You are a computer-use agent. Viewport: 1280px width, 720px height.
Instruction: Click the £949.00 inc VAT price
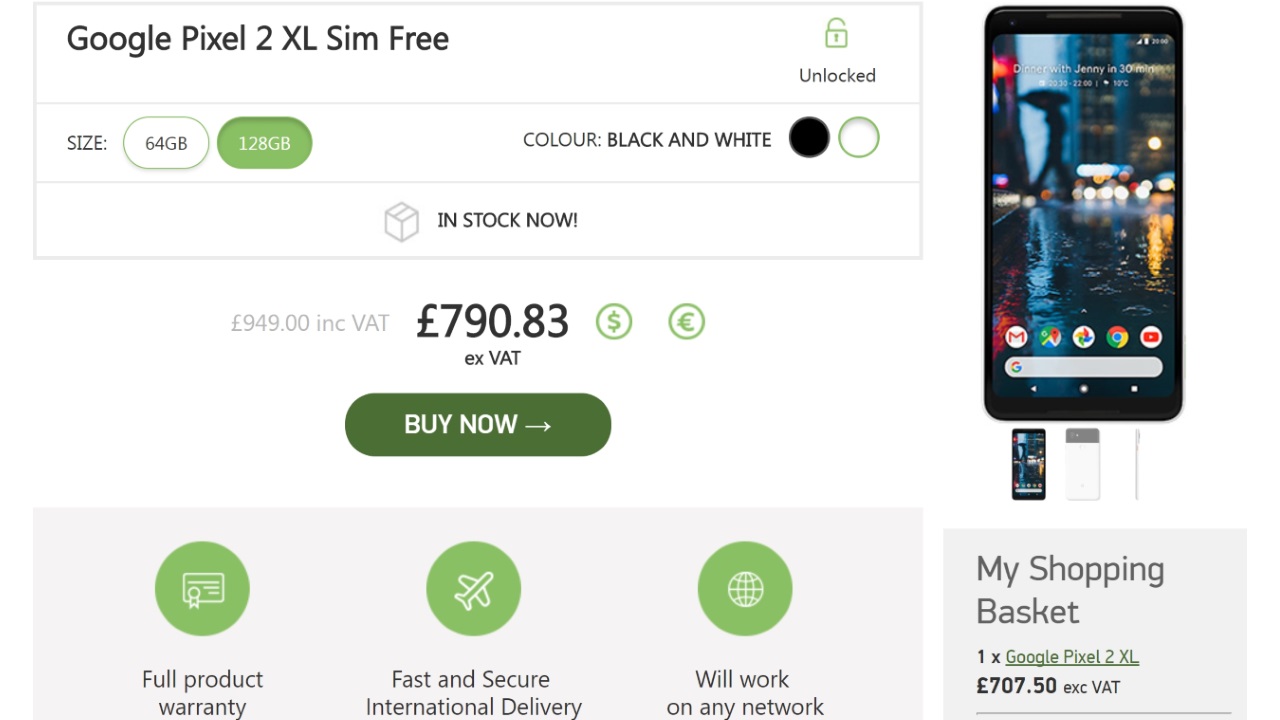click(x=310, y=323)
